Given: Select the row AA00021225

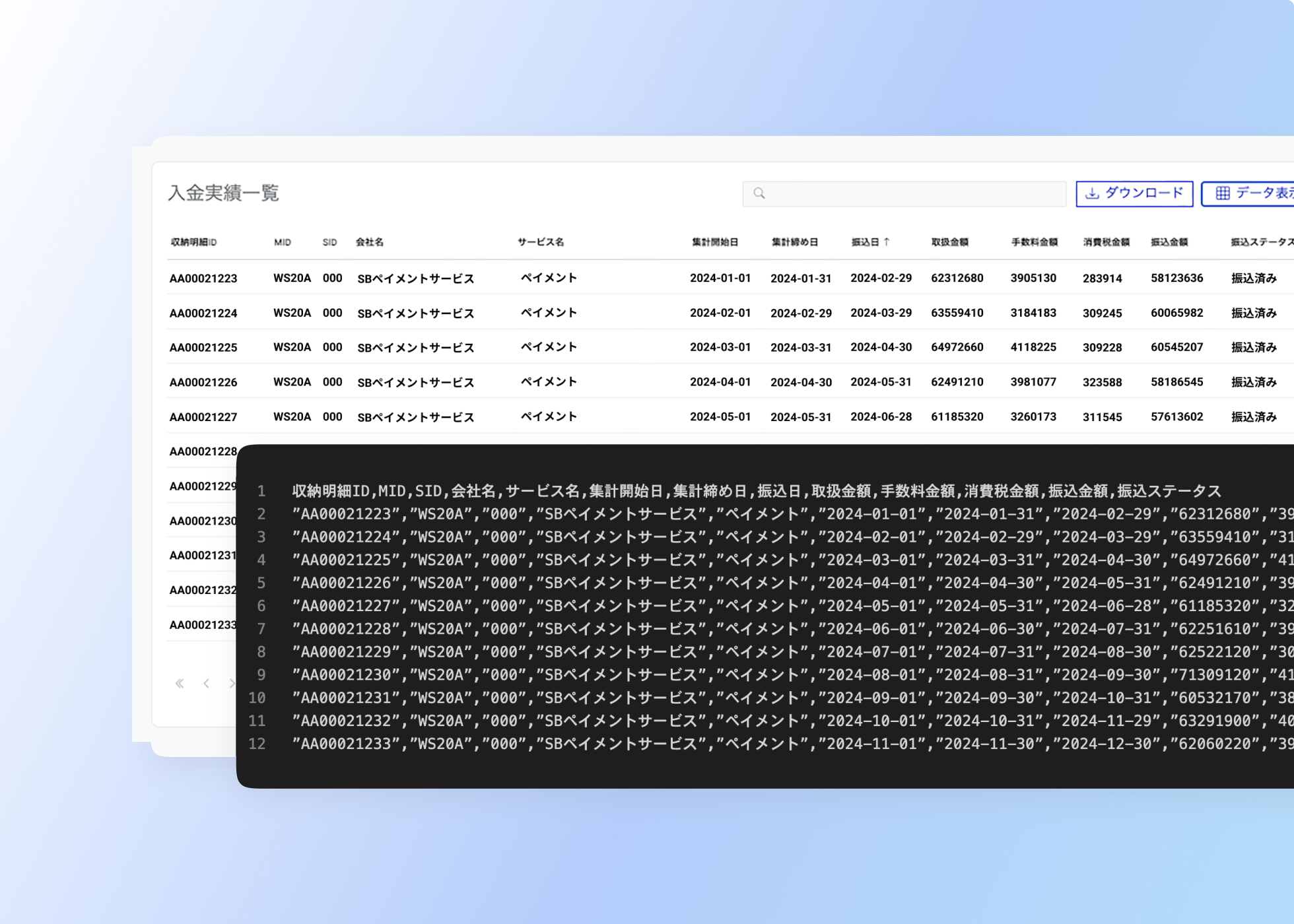Looking at the screenshot, I should click(203, 348).
